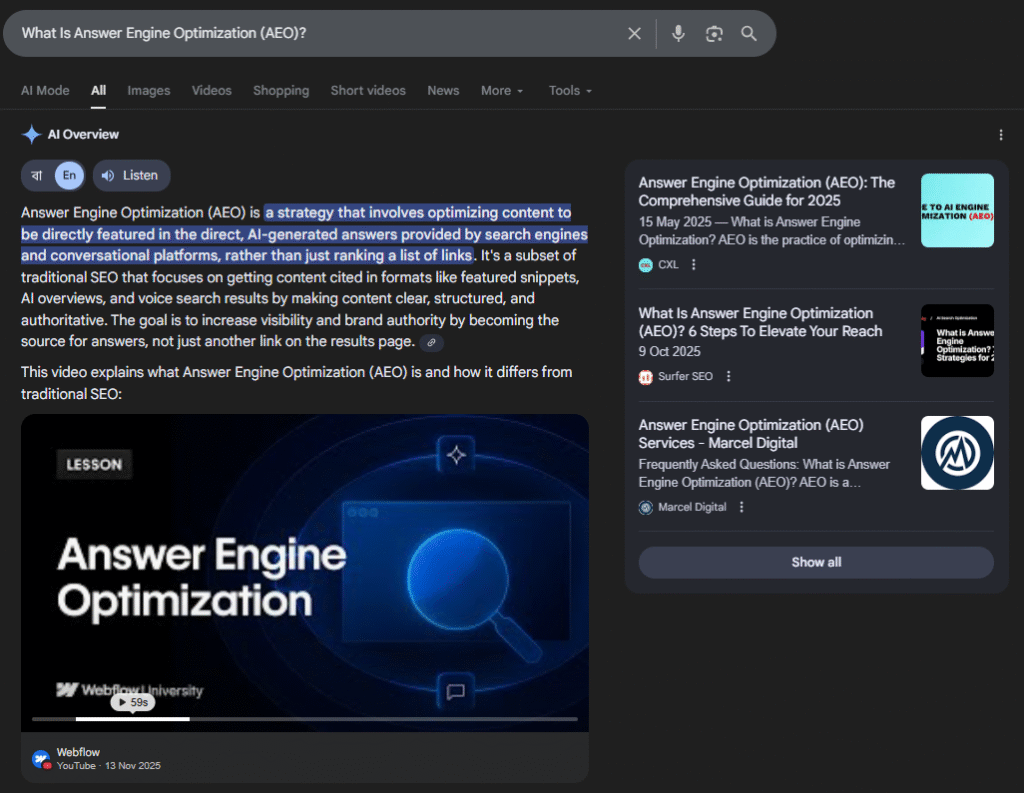
Task: Select the News tab
Action: (x=443, y=90)
